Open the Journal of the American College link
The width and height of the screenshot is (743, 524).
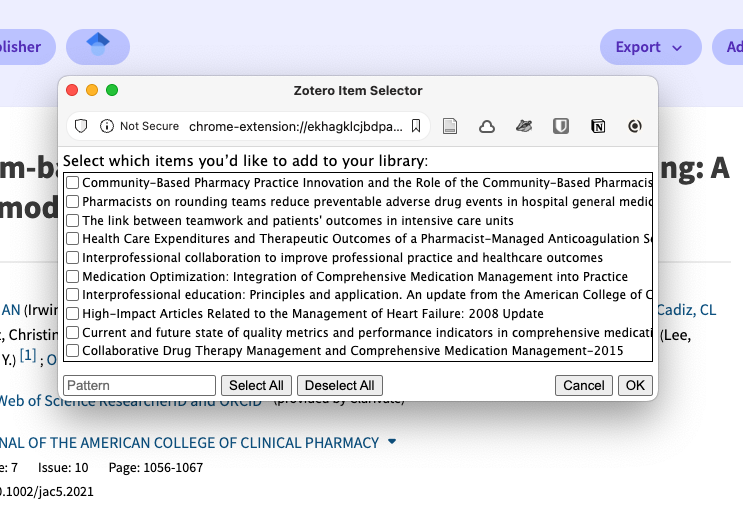pyautogui.click(x=190, y=443)
